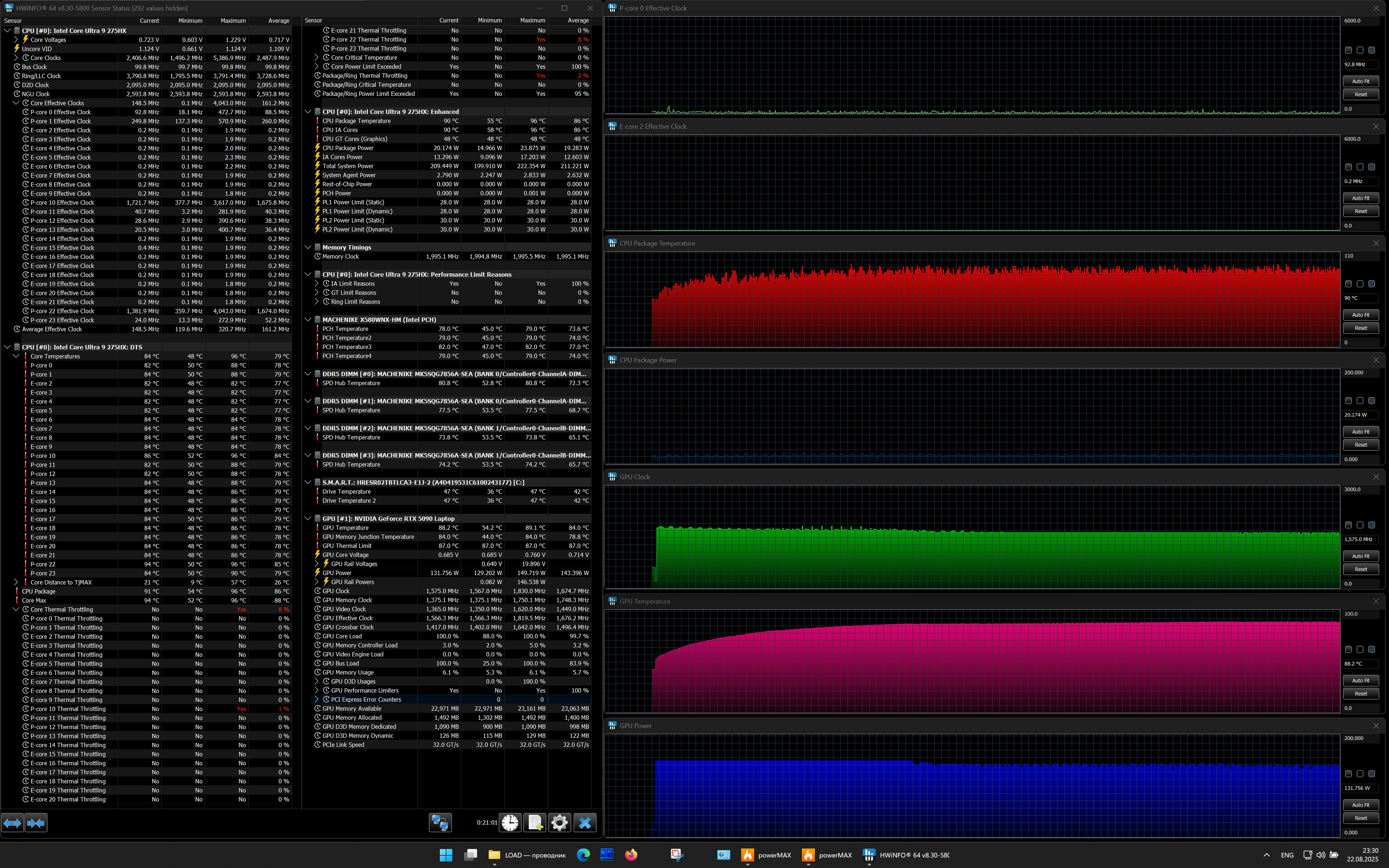The width and height of the screenshot is (1389, 868).
Task: Open sensor settings gear icon
Action: point(560,823)
